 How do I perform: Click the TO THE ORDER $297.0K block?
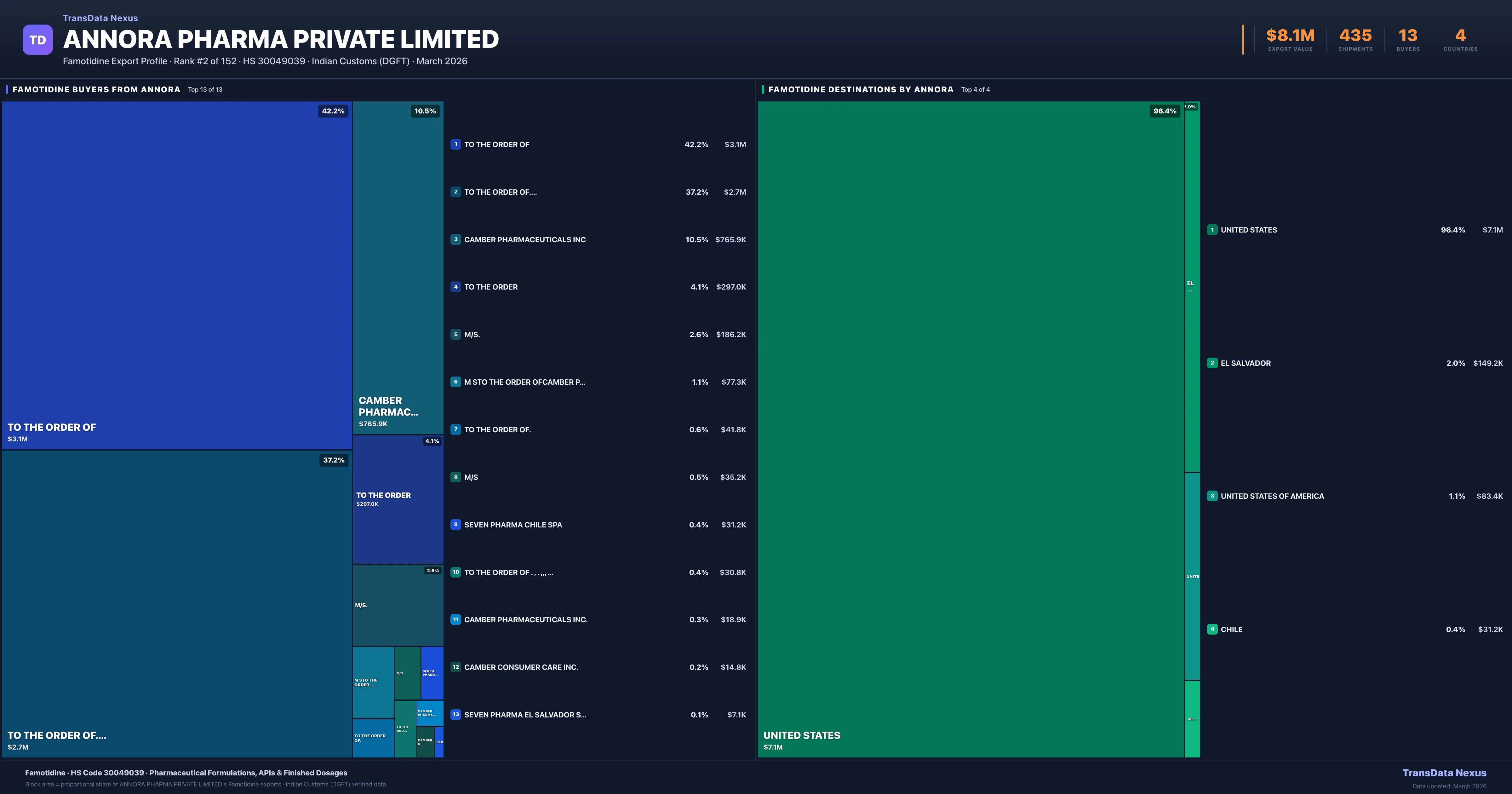pos(398,499)
